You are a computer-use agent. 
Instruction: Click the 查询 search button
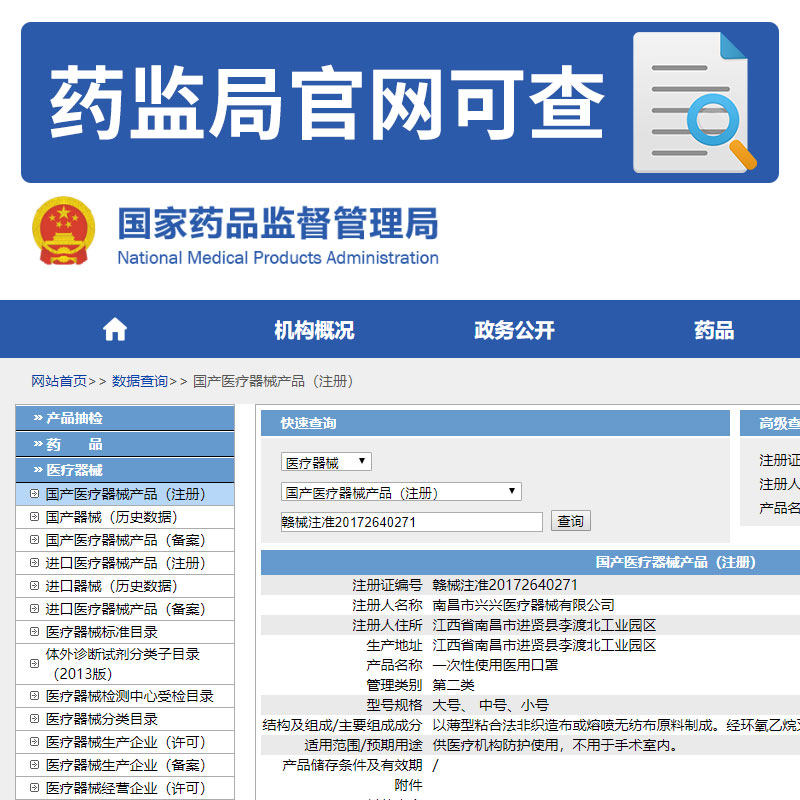click(570, 521)
